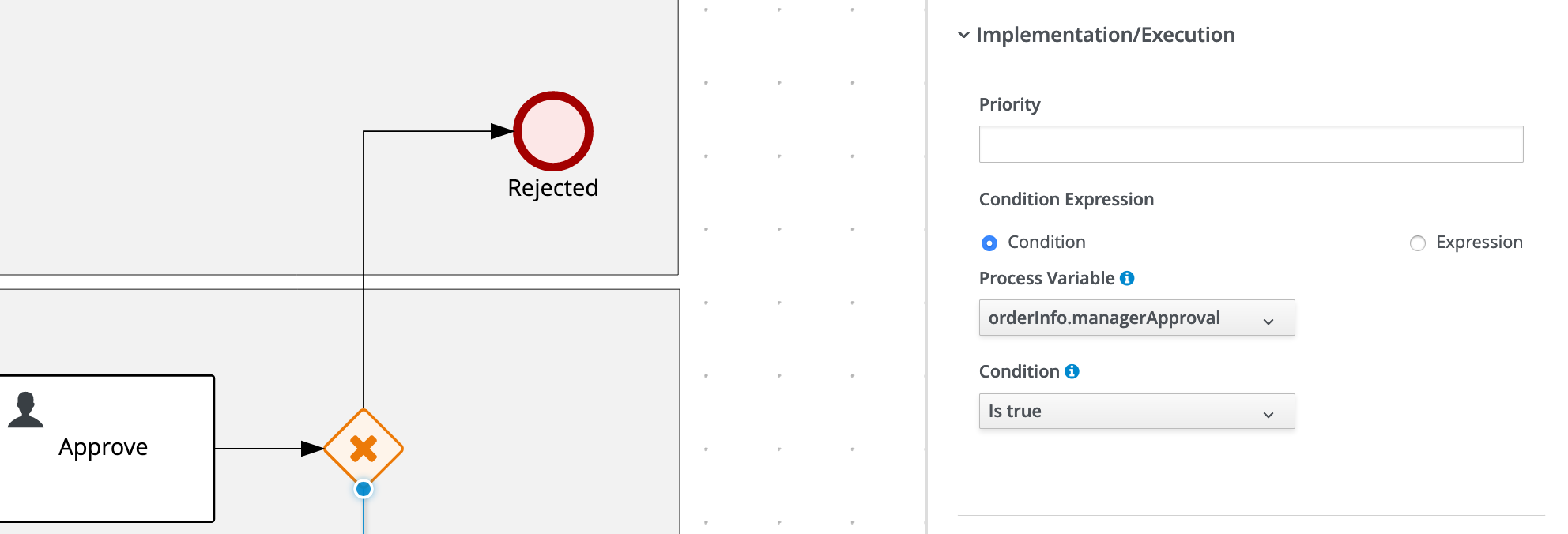Open the Process Variable info icon
Image resolution: width=1568 pixels, height=534 pixels.
pos(1127,278)
